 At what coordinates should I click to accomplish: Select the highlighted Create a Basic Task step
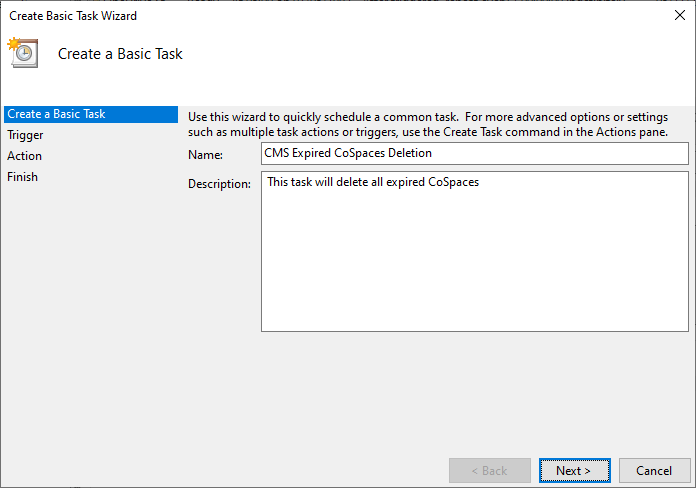tap(91, 114)
